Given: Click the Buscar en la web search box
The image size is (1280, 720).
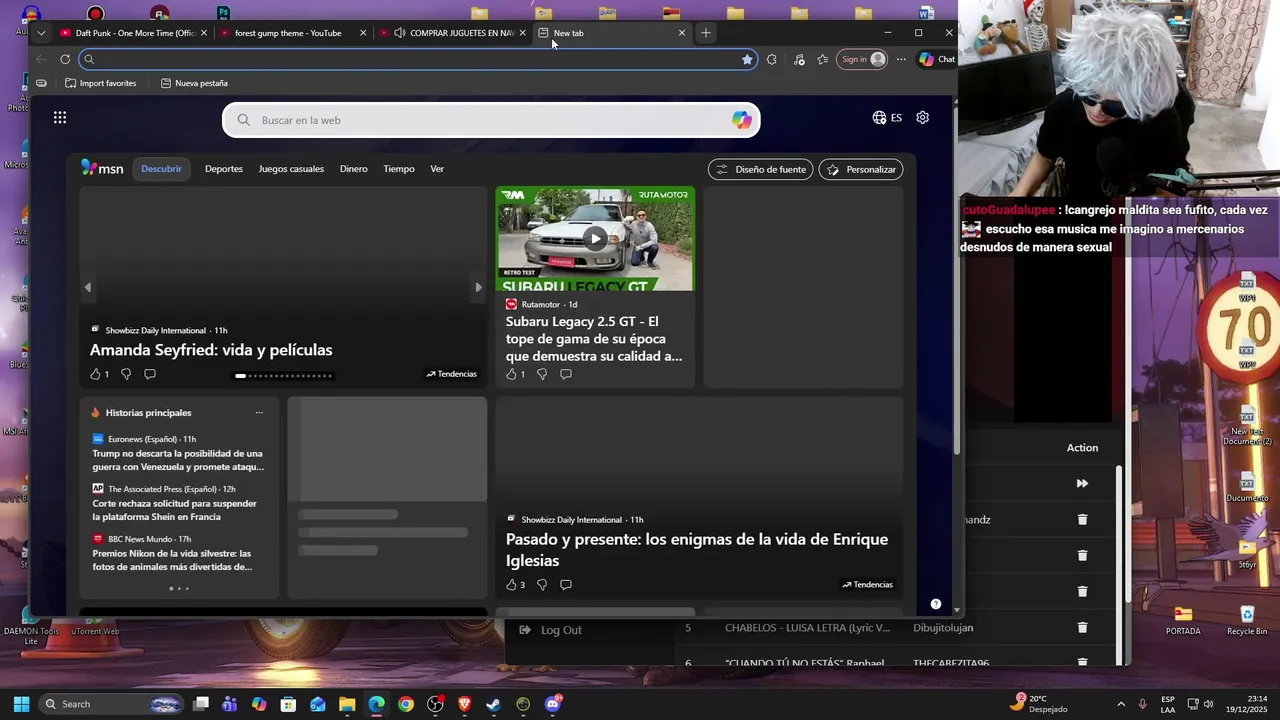Looking at the screenshot, I should pyautogui.click(x=490, y=120).
